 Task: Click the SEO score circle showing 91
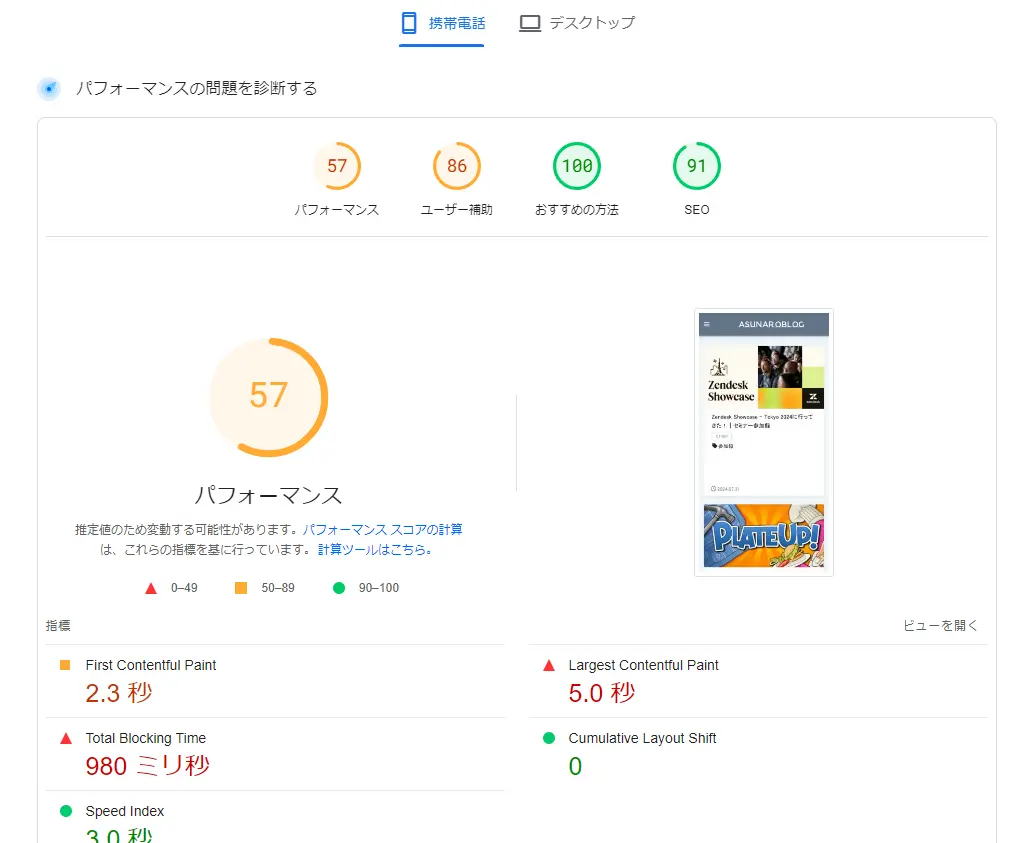coord(697,166)
